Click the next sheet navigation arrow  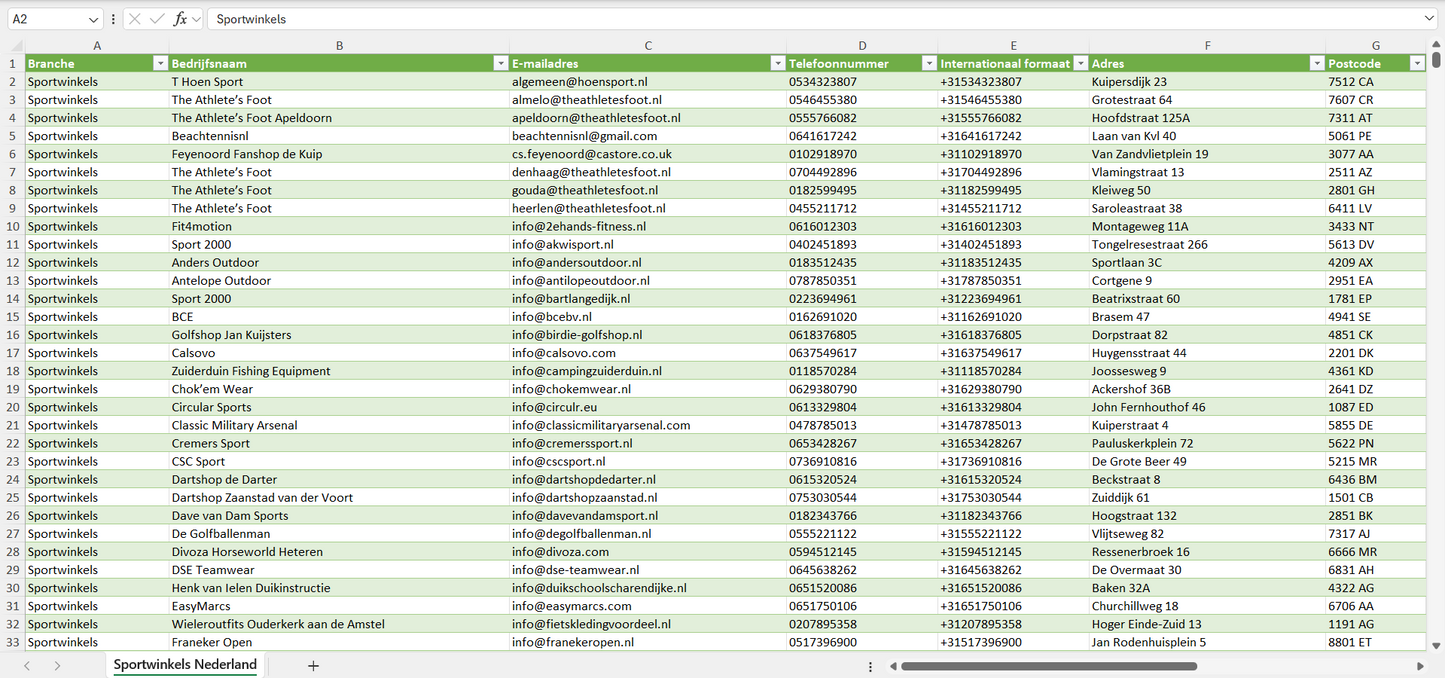click(57, 666)
